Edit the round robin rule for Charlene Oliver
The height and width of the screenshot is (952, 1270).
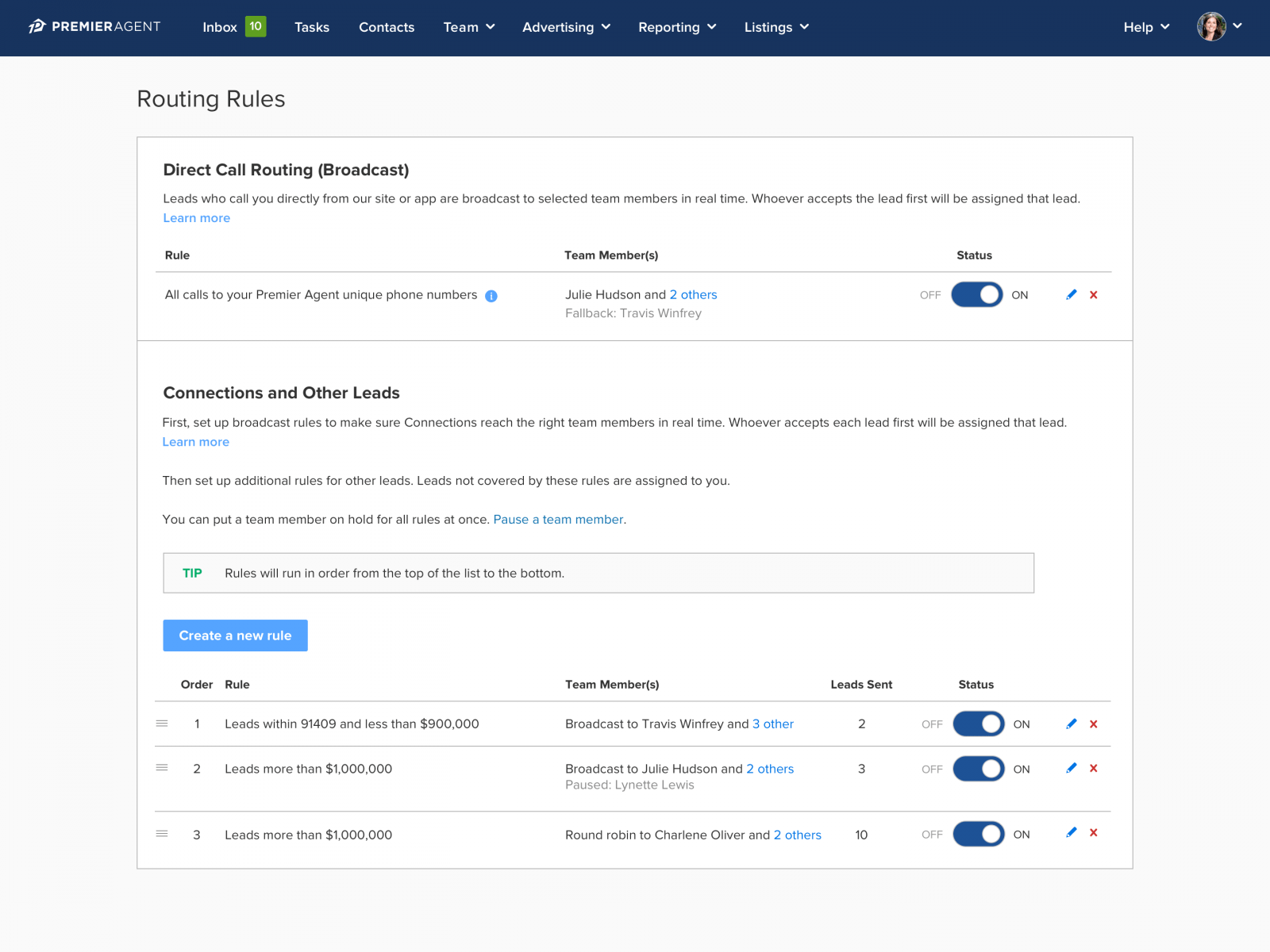(1071, 834)
